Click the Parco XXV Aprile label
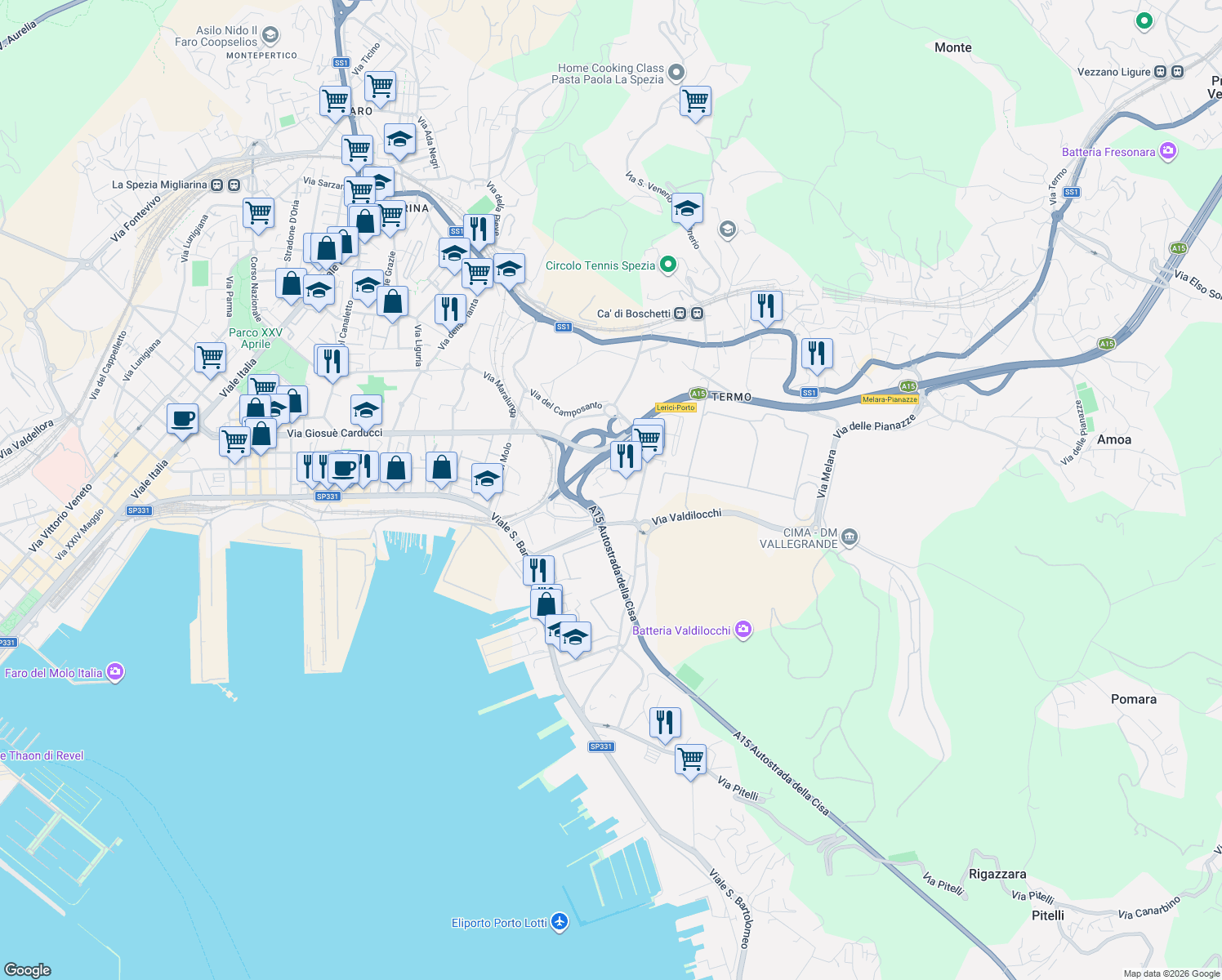The height and width of the screenshot is (980, 1222). (256, 338)
